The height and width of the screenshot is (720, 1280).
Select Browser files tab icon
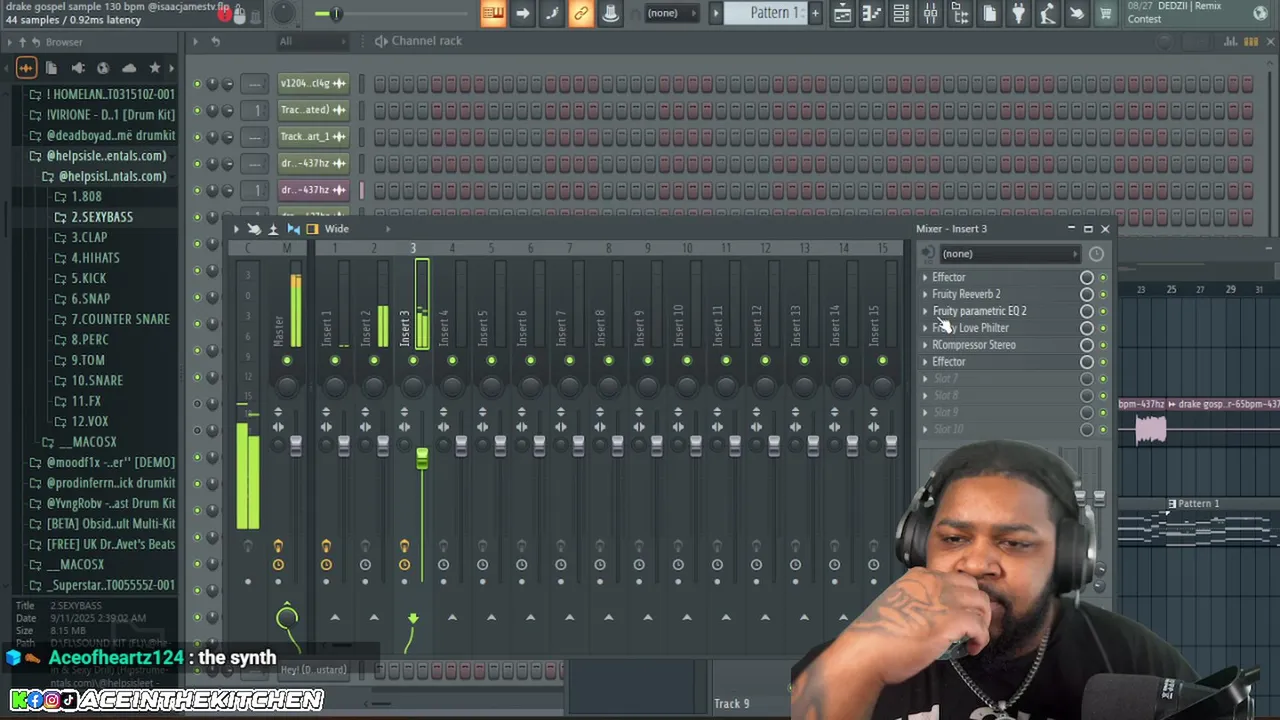tap(51, 68)
